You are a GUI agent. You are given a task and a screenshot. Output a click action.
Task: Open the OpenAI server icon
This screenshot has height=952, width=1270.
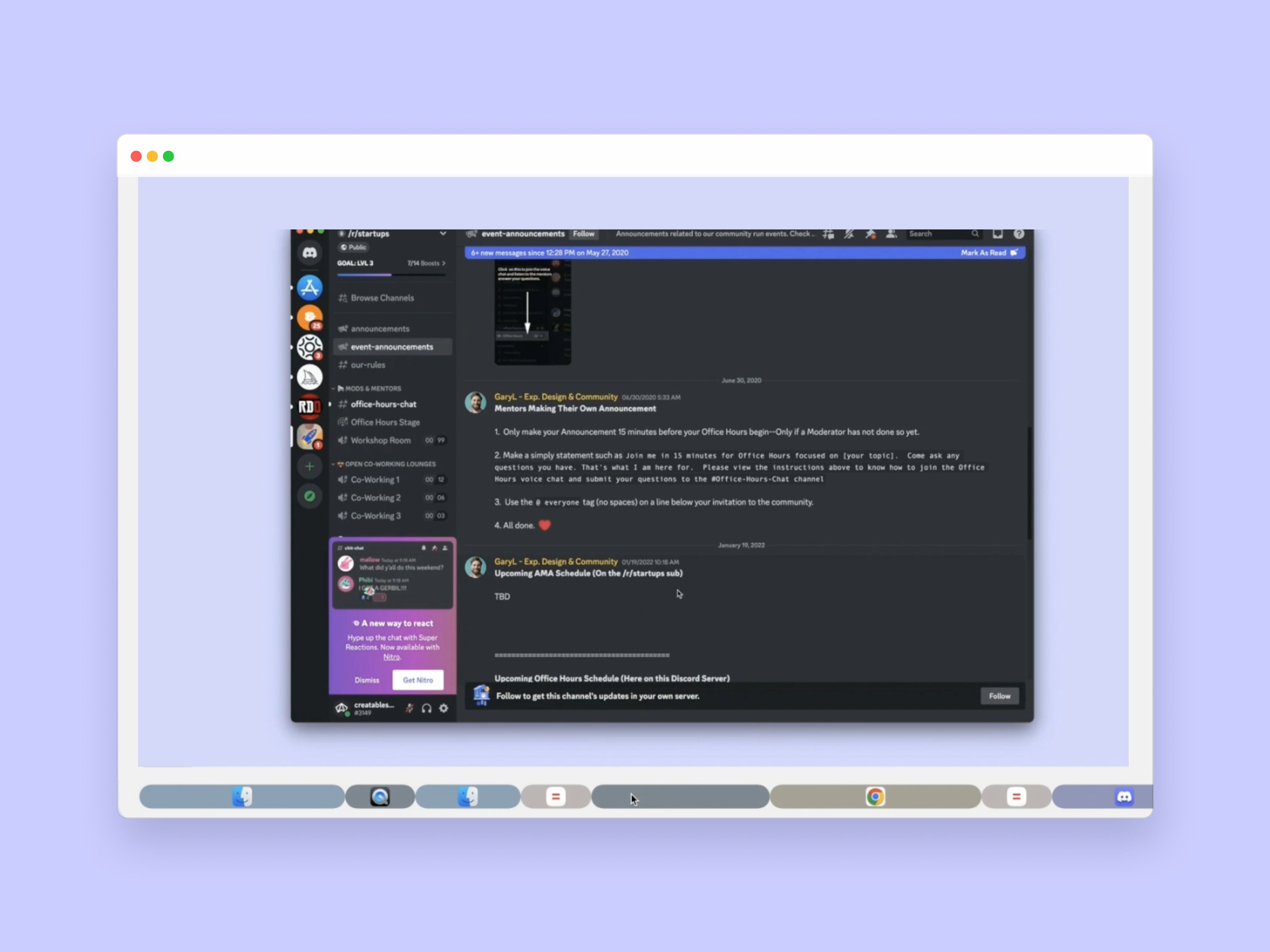[x=310, y=347]
